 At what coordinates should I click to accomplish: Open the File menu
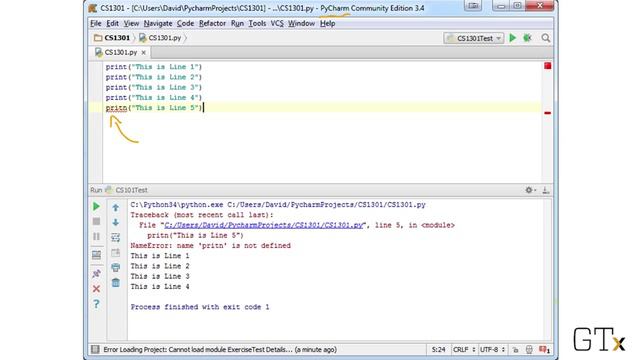[x=96, y=23]
